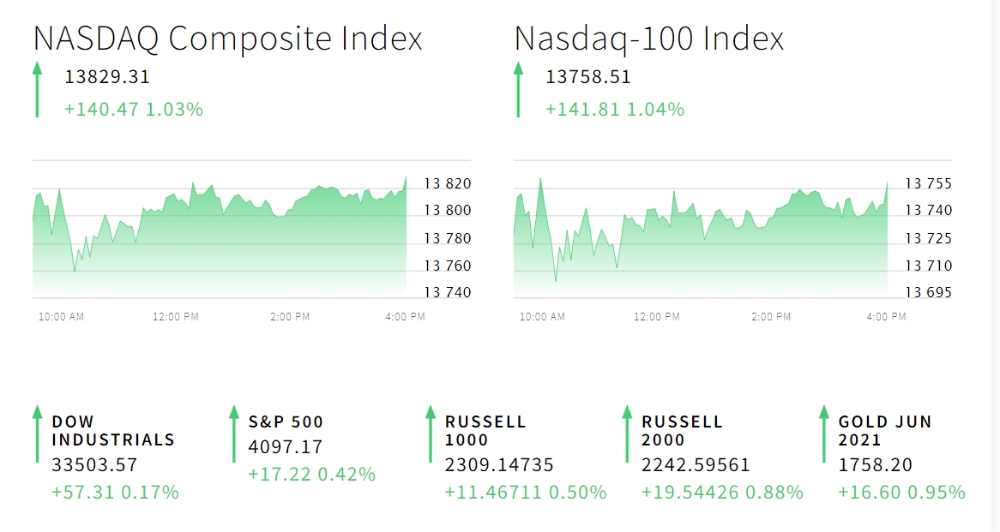The image size is (1000, 532).
Task: Select the DOW INDUSTRIALS label
Action: point(113,431)
